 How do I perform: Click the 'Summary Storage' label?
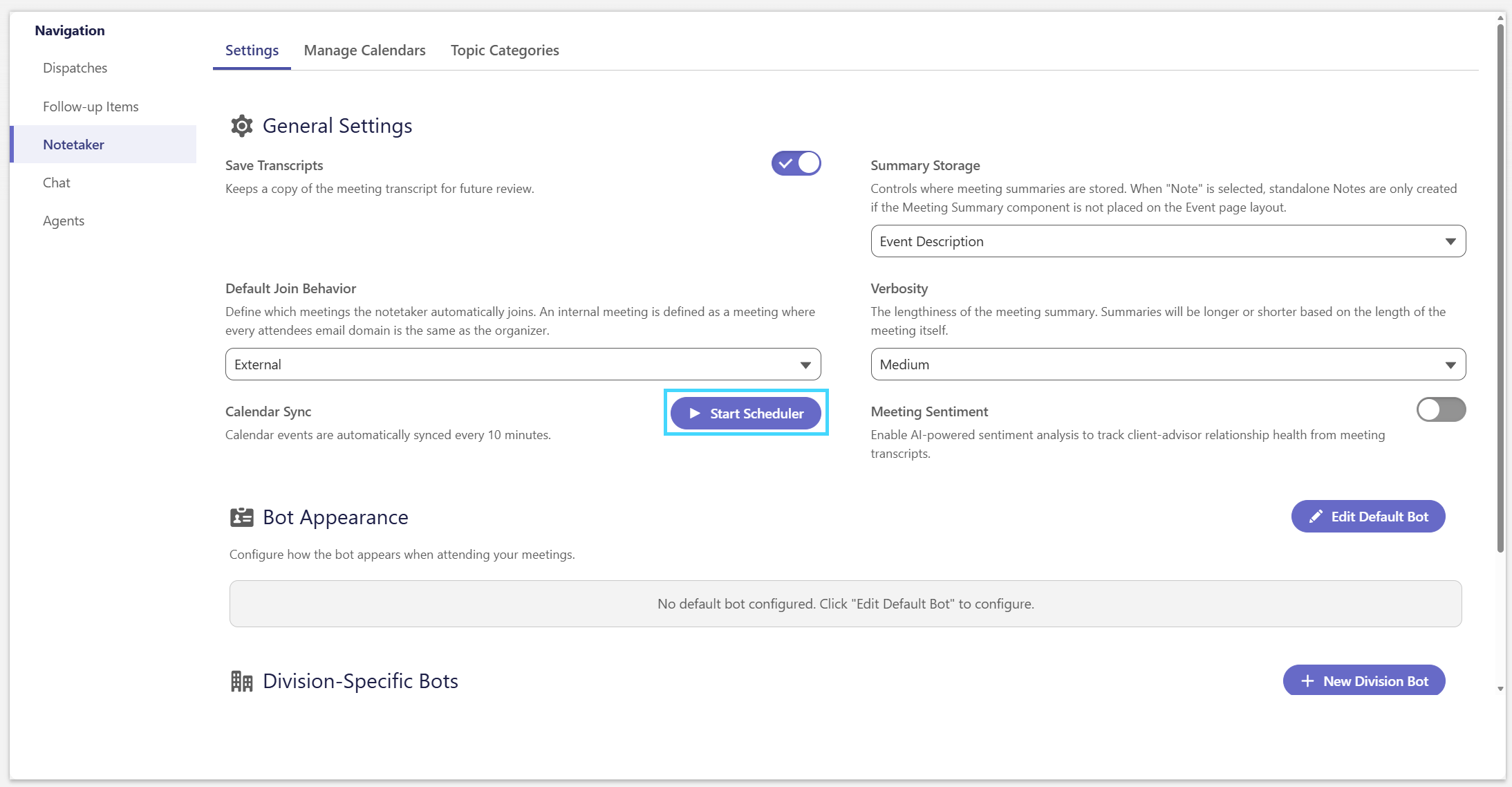pyautogui.click(x=925, y=165)
